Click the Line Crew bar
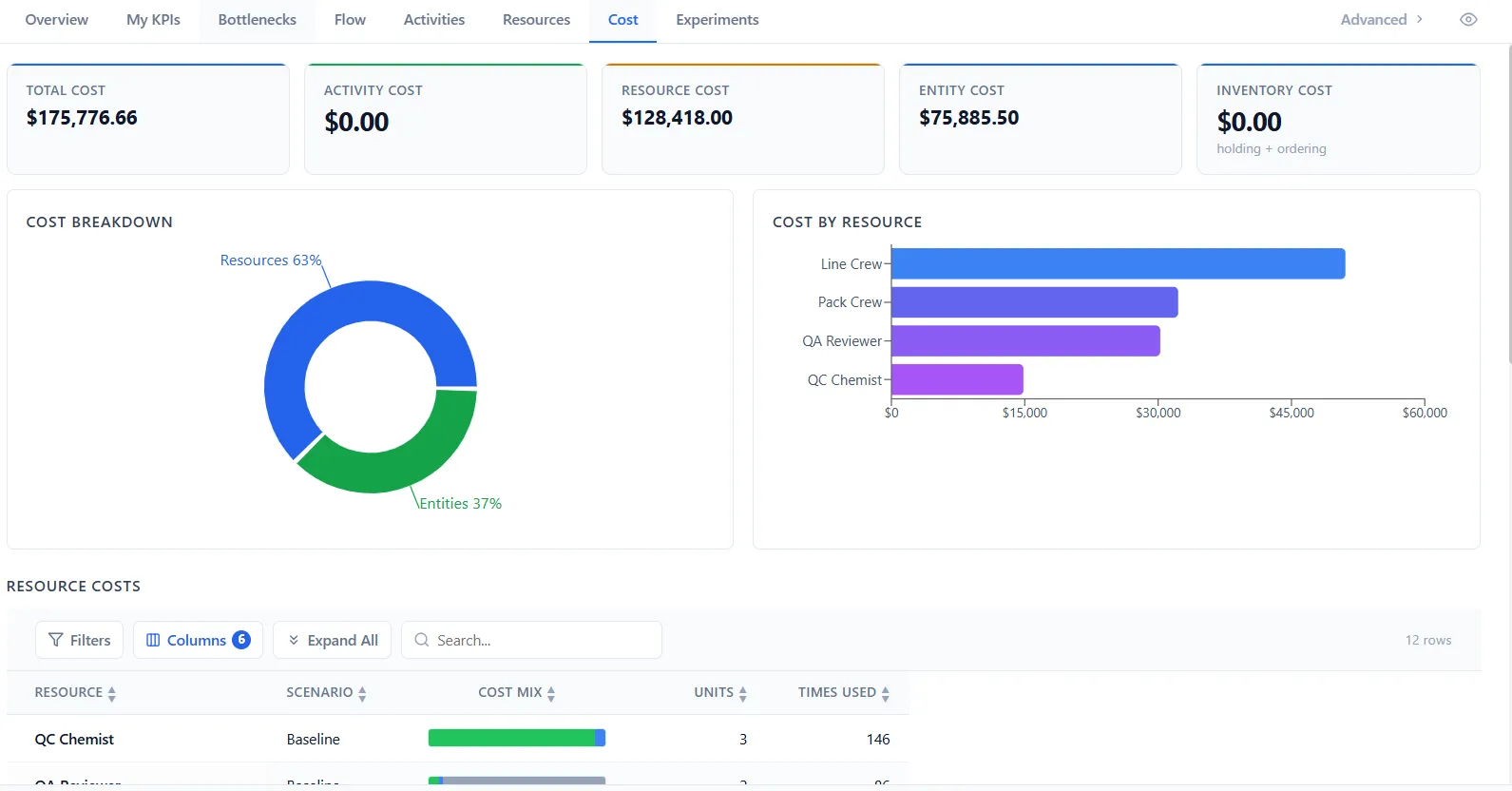This screenshot has height=791, width=1512. click(x=1118, y=263)
